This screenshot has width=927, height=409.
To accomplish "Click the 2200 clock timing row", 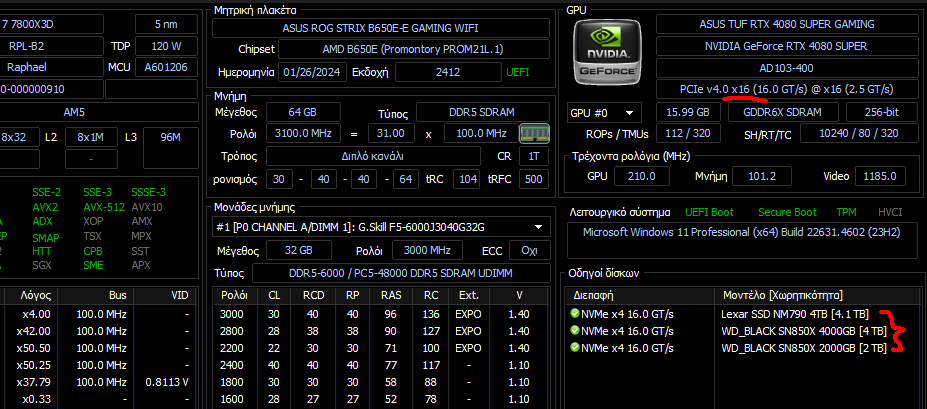I will 381,348.
